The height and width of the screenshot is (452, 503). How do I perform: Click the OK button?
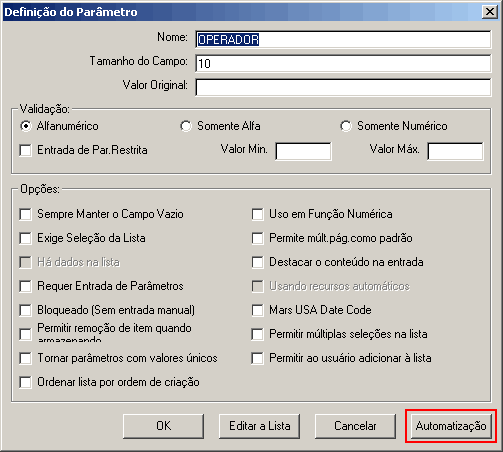[163, 426]
